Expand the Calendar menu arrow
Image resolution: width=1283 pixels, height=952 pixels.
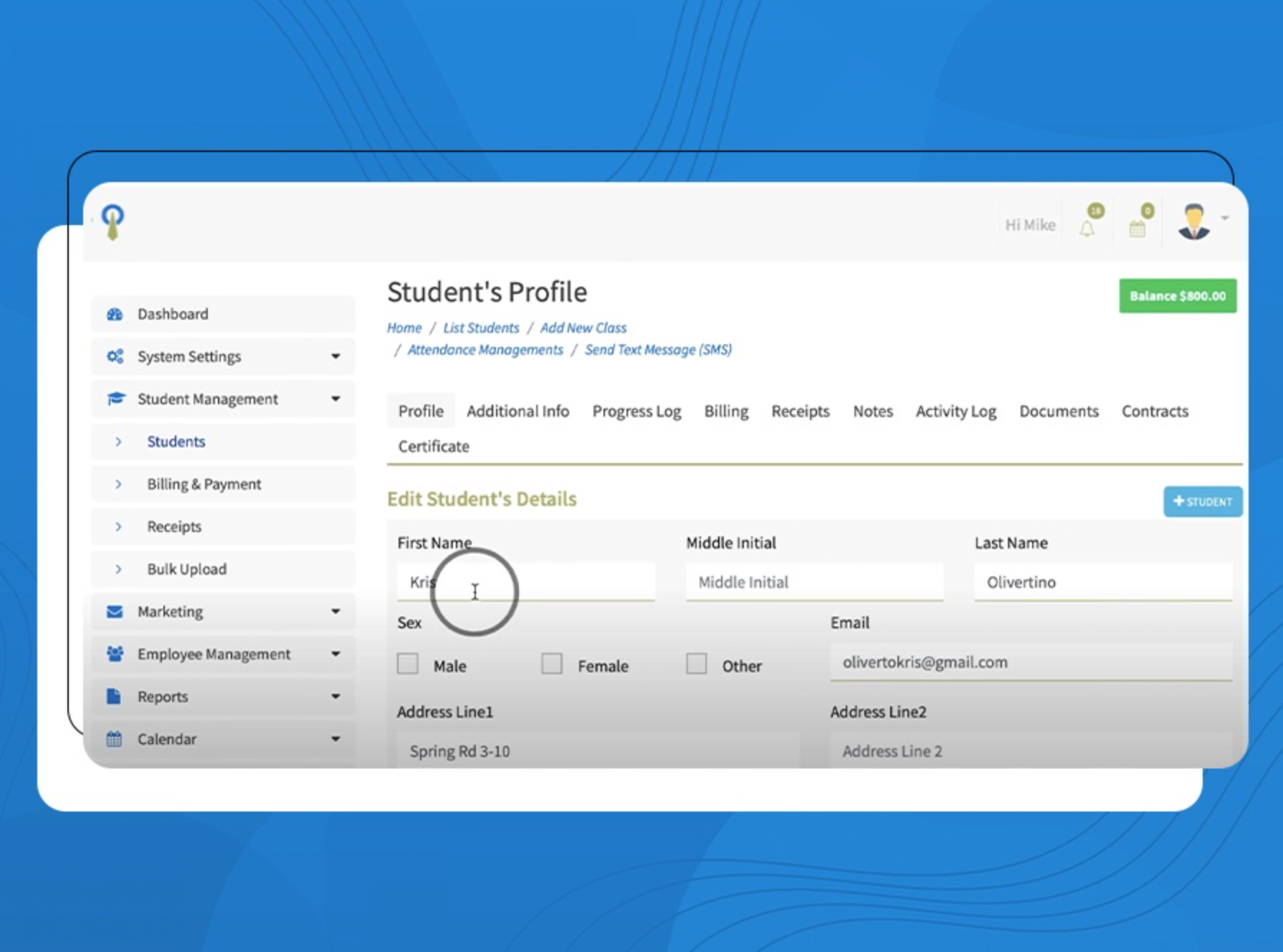click(335, 739)
